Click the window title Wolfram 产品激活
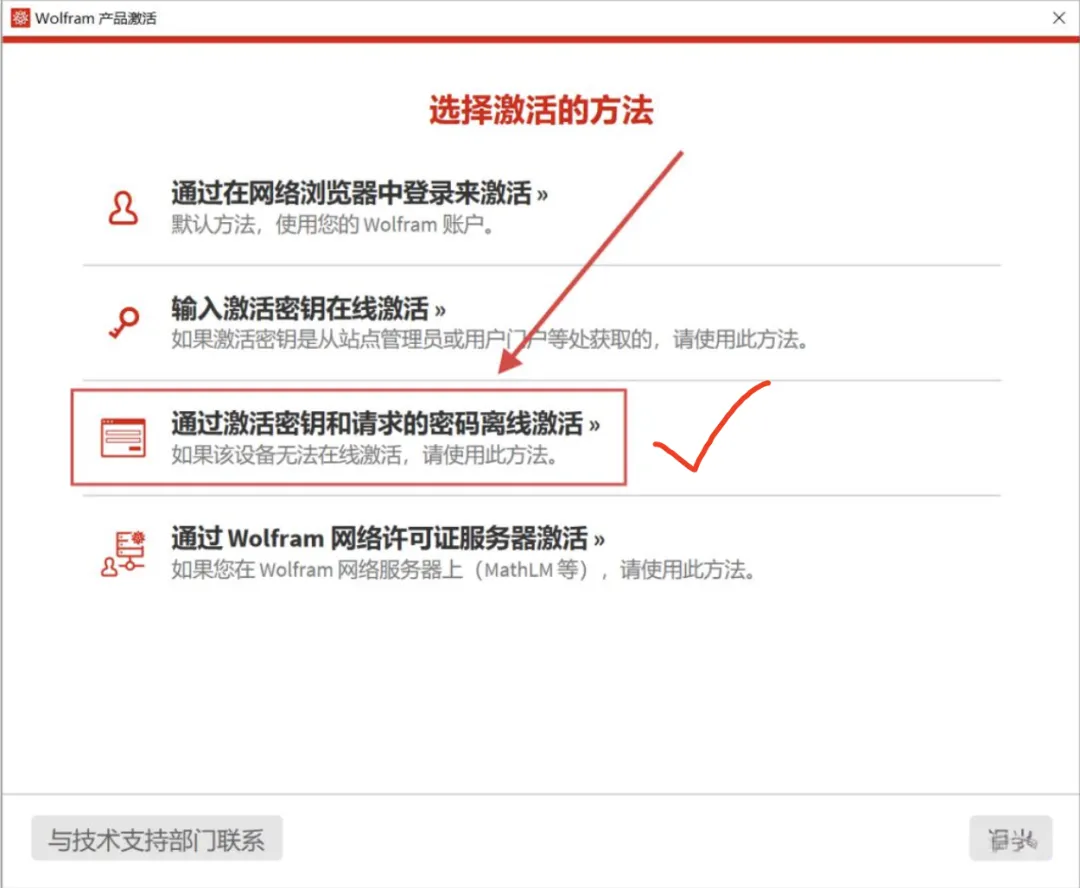The height and width of the screenshot is (888, 1080). pos(96,19)
